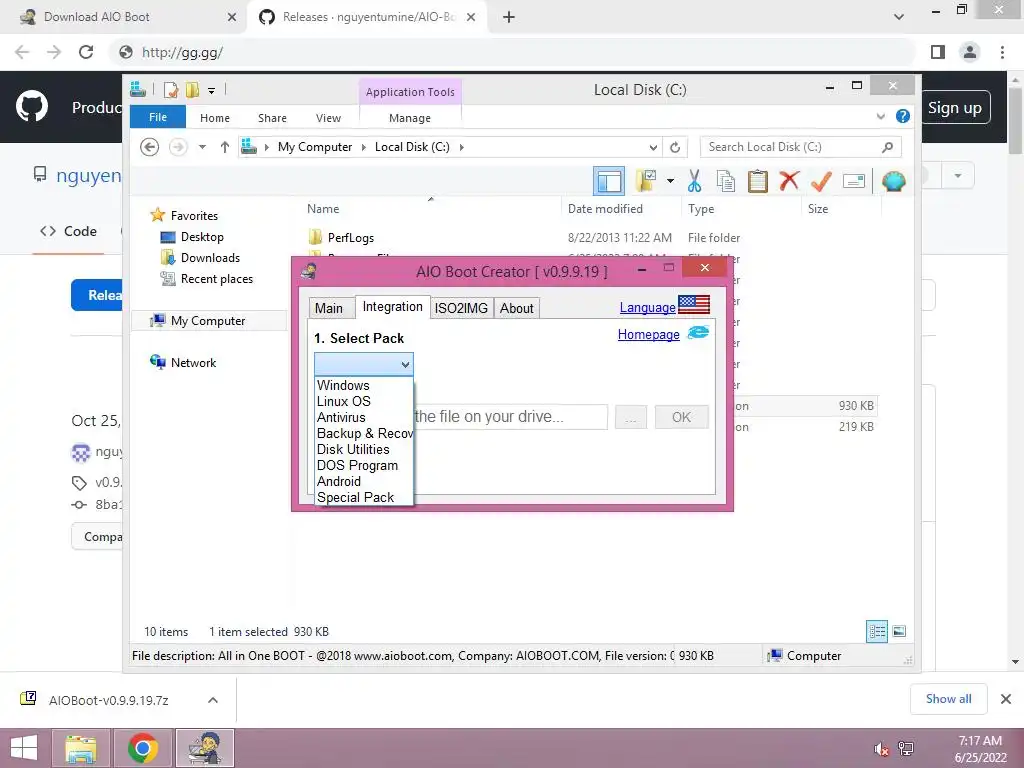
Task: Click the US flag language icon
Action: (694, 304)
